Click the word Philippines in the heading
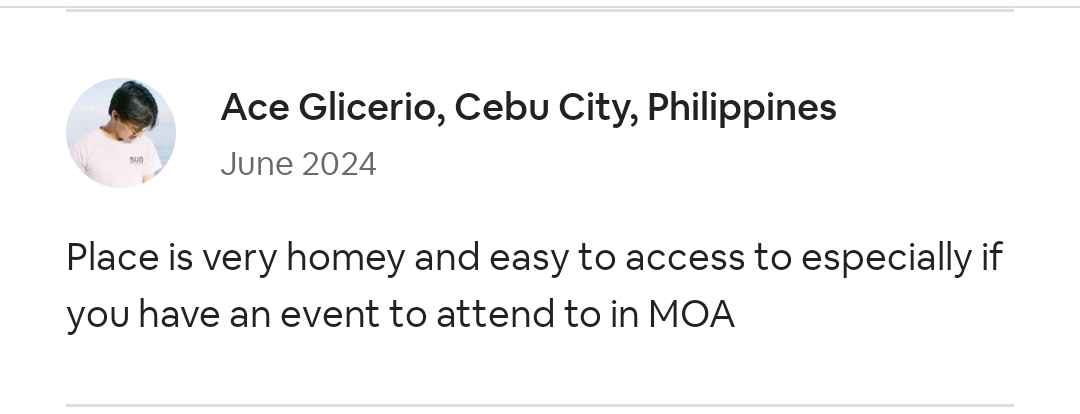Image resolution: width=1080 pixels, height=414 pixels. 742,107
